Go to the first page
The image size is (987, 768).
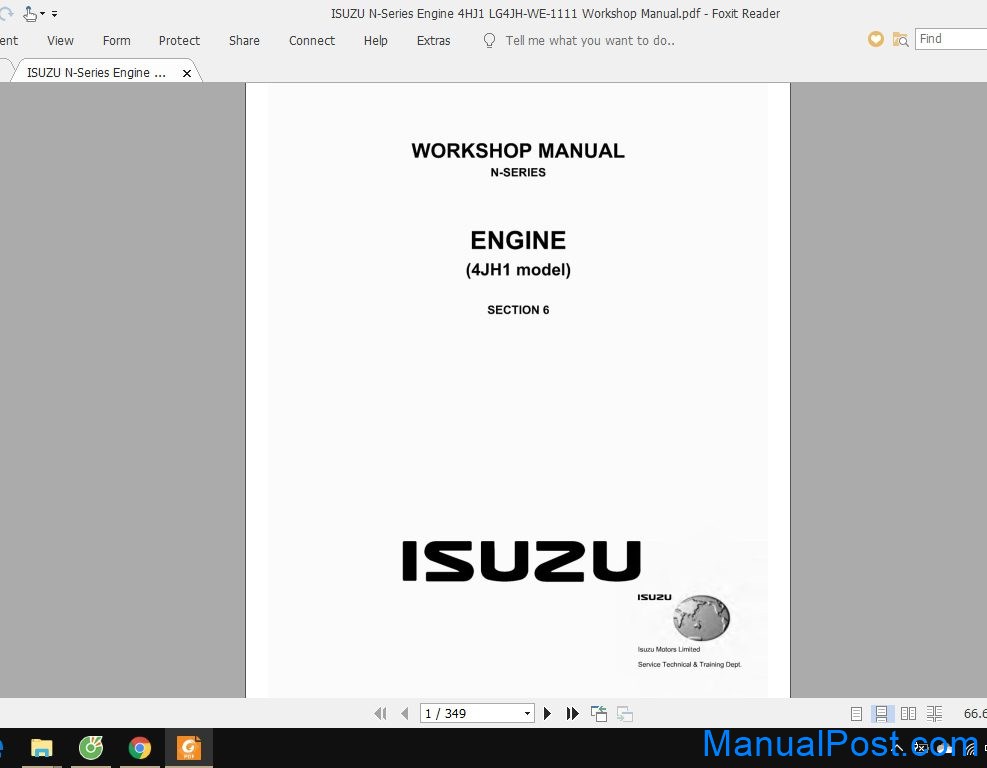tap(380, 713)
